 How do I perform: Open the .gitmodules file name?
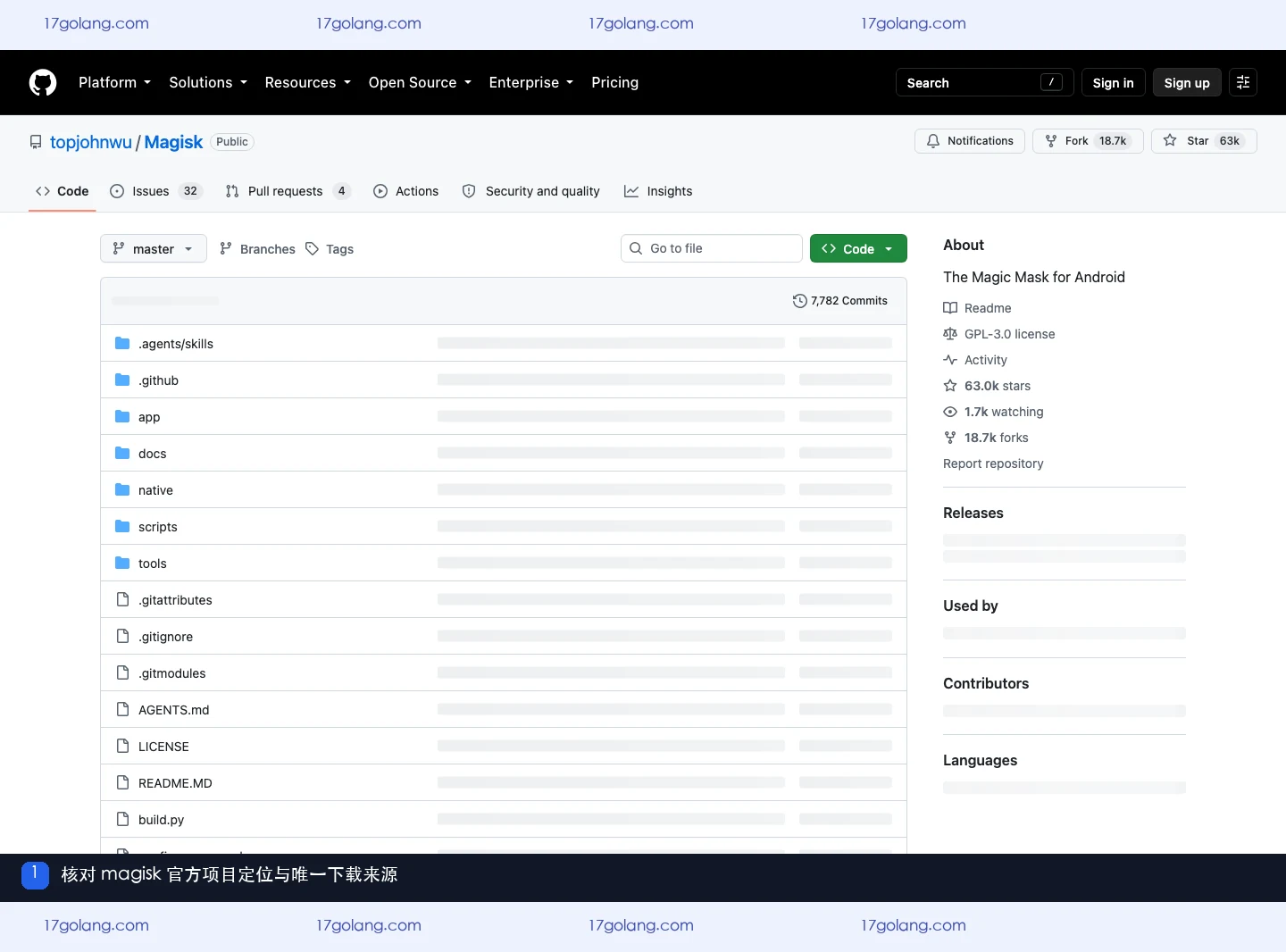[171, 673]
